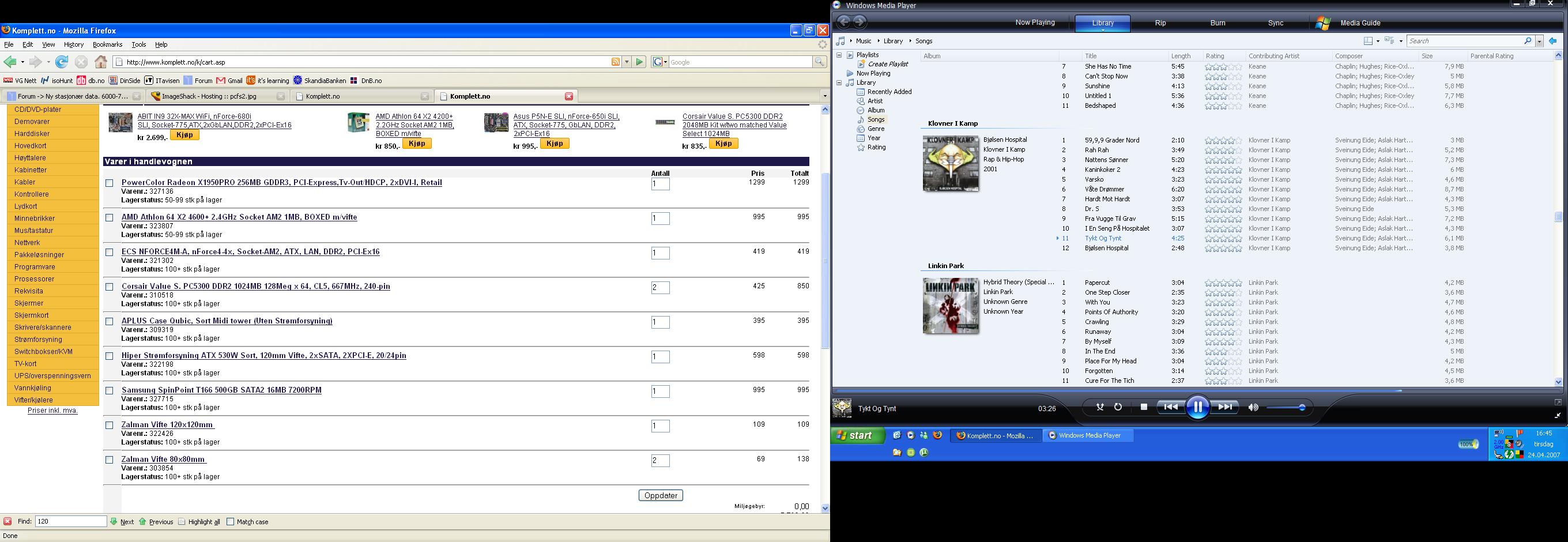Open Samsung SpinPoint T166 500GB product link
Viewport: 1568px width, 542px height.
tap(221, 390)
